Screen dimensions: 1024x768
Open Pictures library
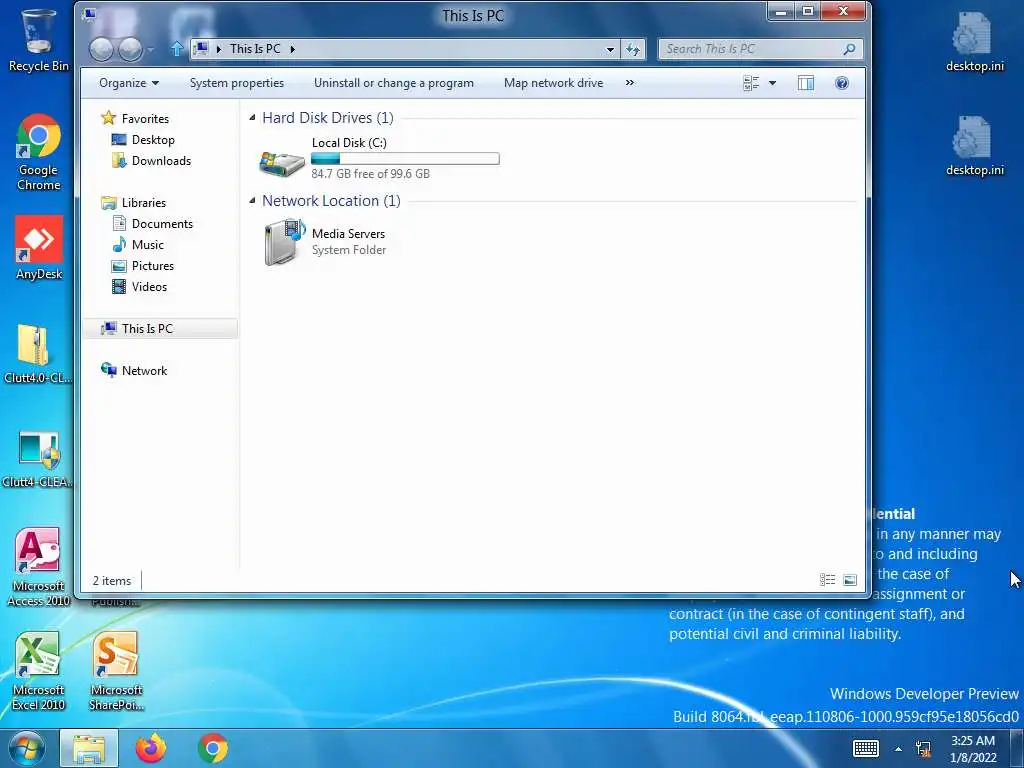pyautogui.click(x=153, y=266)
